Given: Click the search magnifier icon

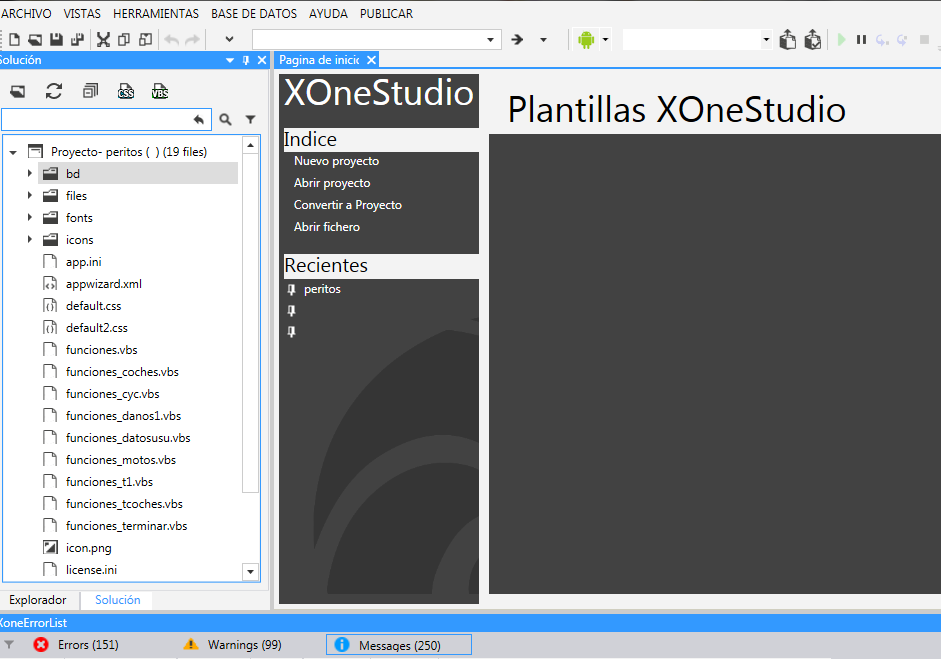Looking at the screenshot, I should coord(225,119).
